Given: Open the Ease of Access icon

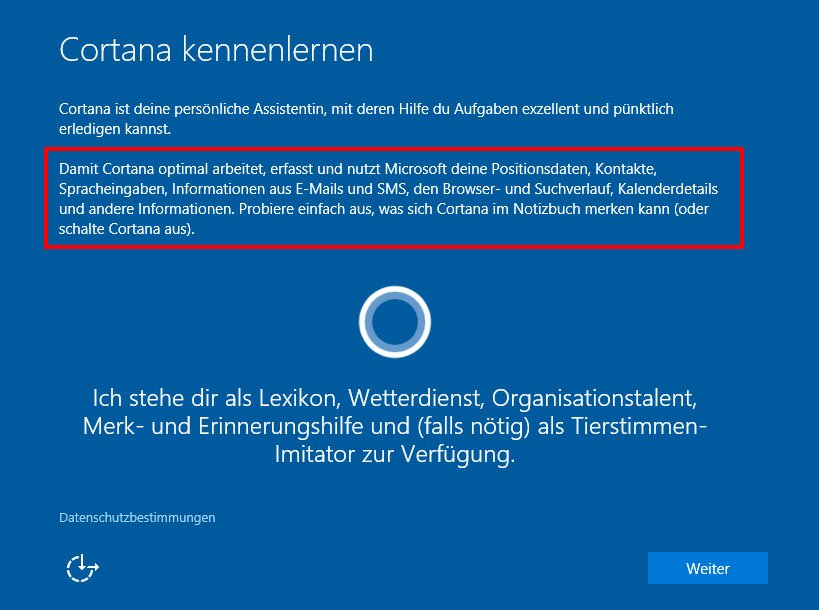Looking at the screenshot, I should [83, 568].
